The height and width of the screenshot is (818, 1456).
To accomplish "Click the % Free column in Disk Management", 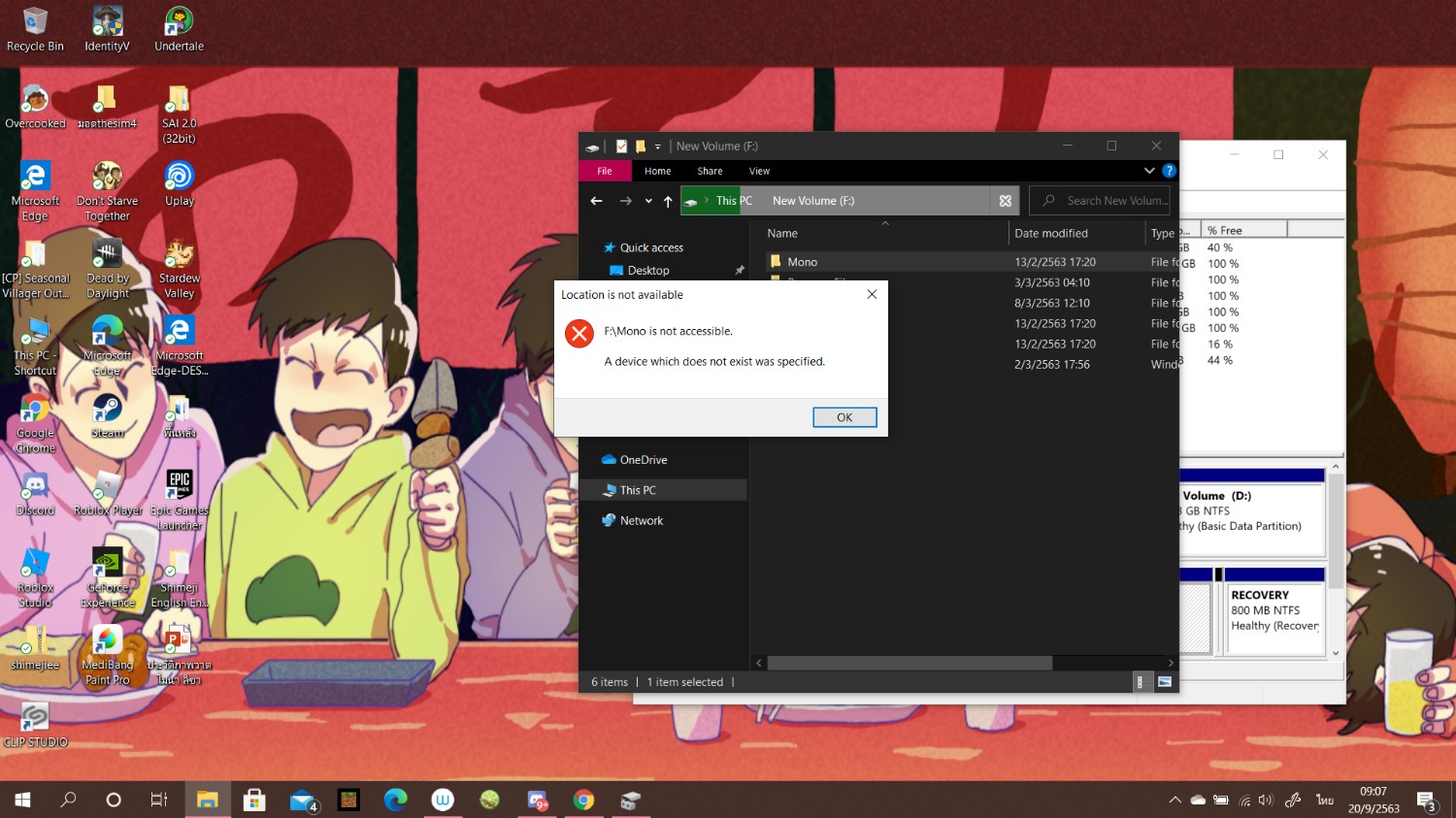I will [x=1243, y=231].
